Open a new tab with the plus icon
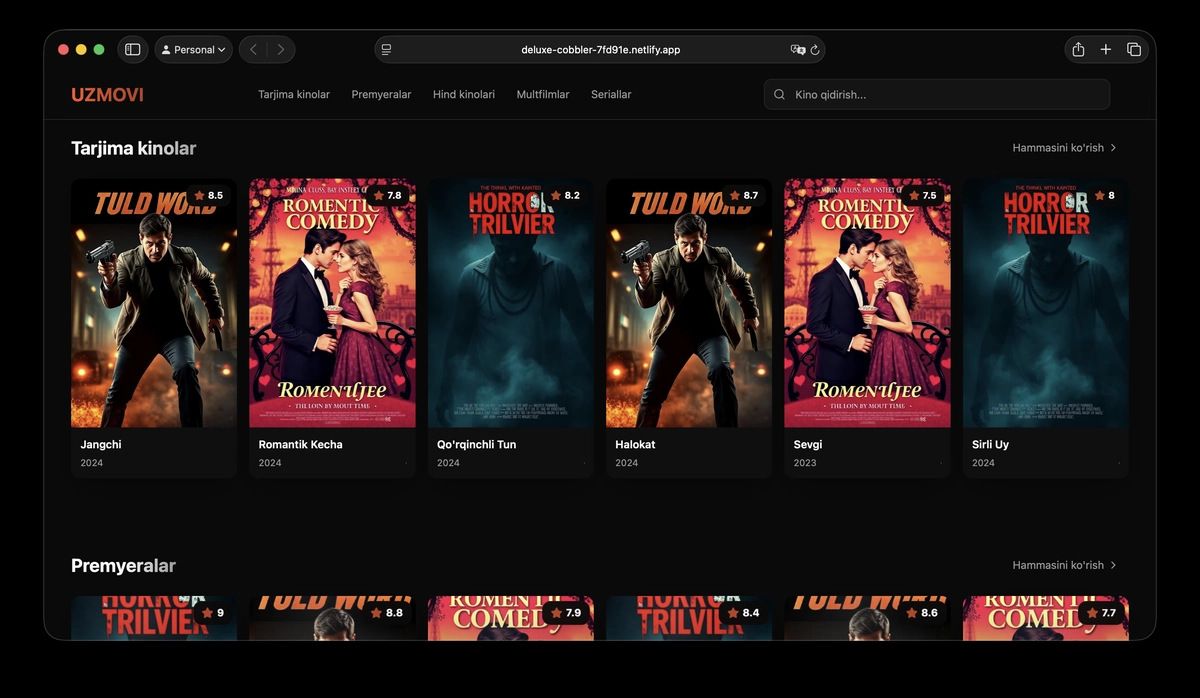1200x698 pixels. pyautogui.click(x=1106, y=49)
